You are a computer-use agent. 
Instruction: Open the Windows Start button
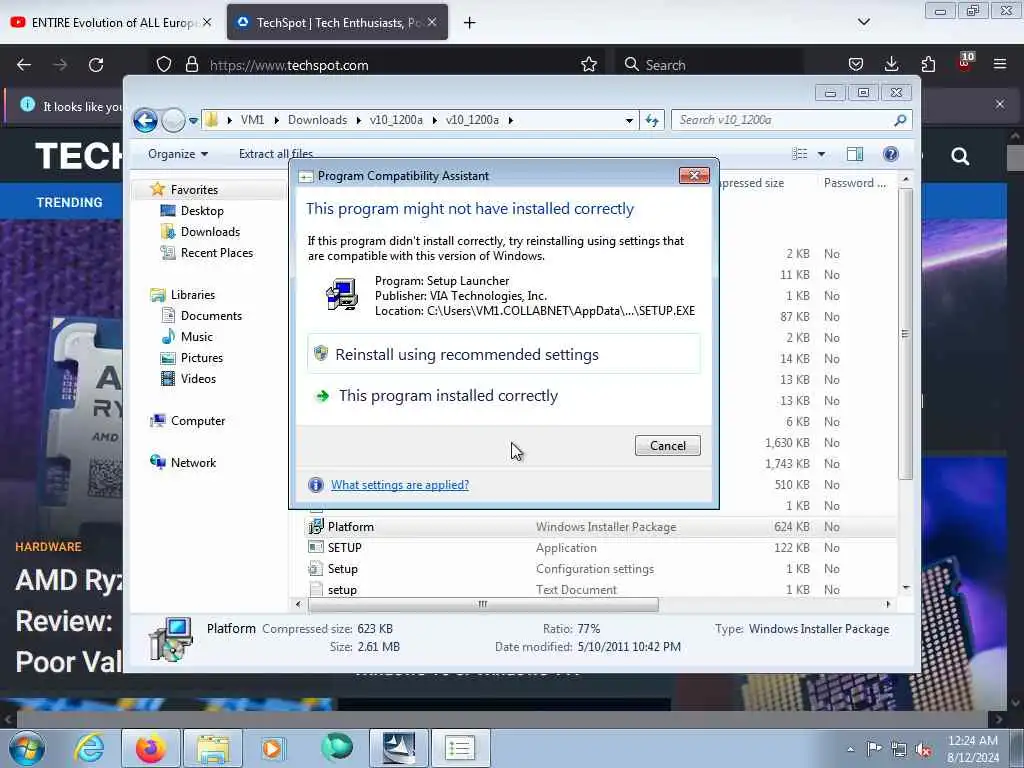coord(27,748)
